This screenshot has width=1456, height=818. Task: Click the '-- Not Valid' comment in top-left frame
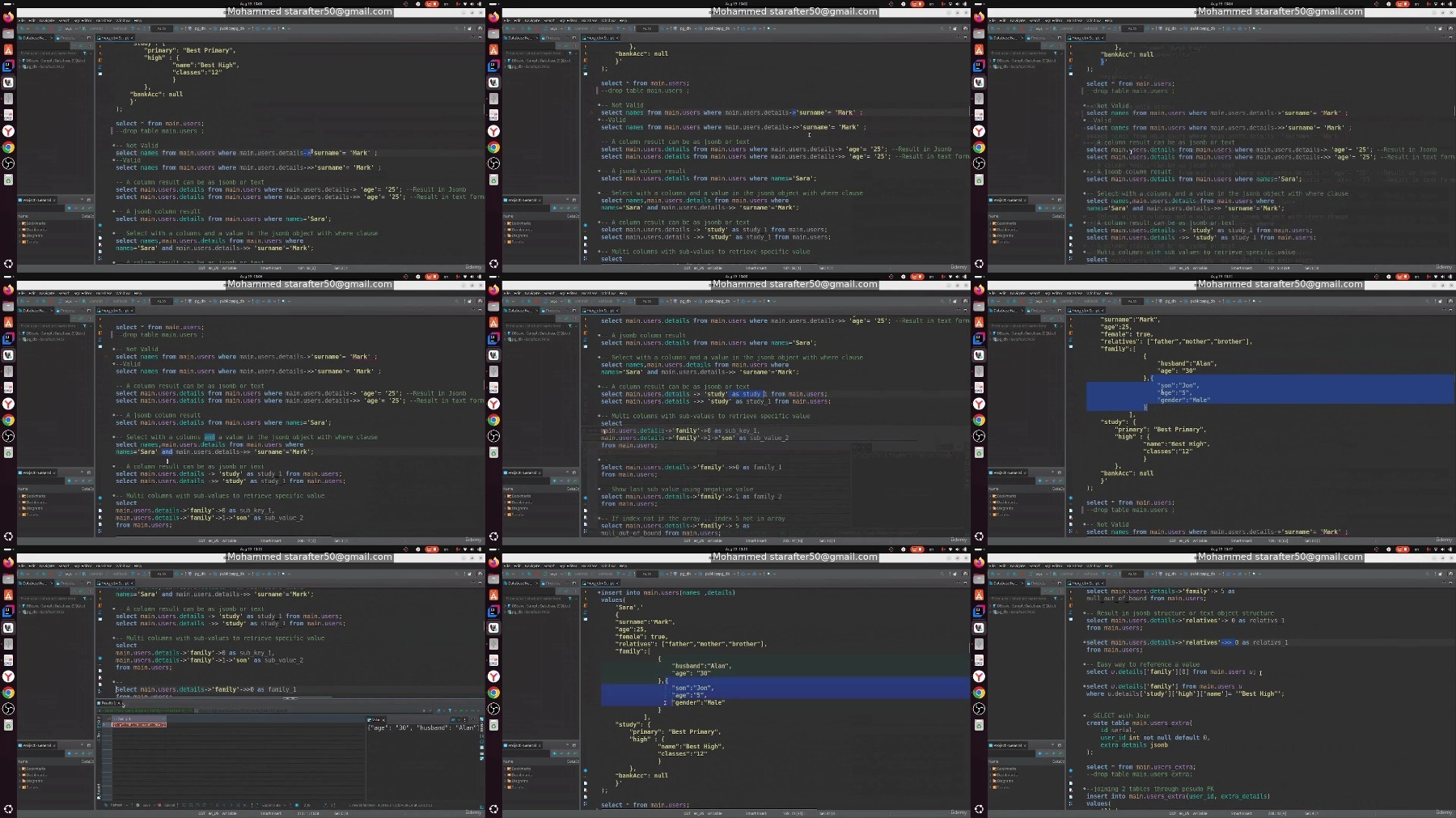tap(138, 146)
